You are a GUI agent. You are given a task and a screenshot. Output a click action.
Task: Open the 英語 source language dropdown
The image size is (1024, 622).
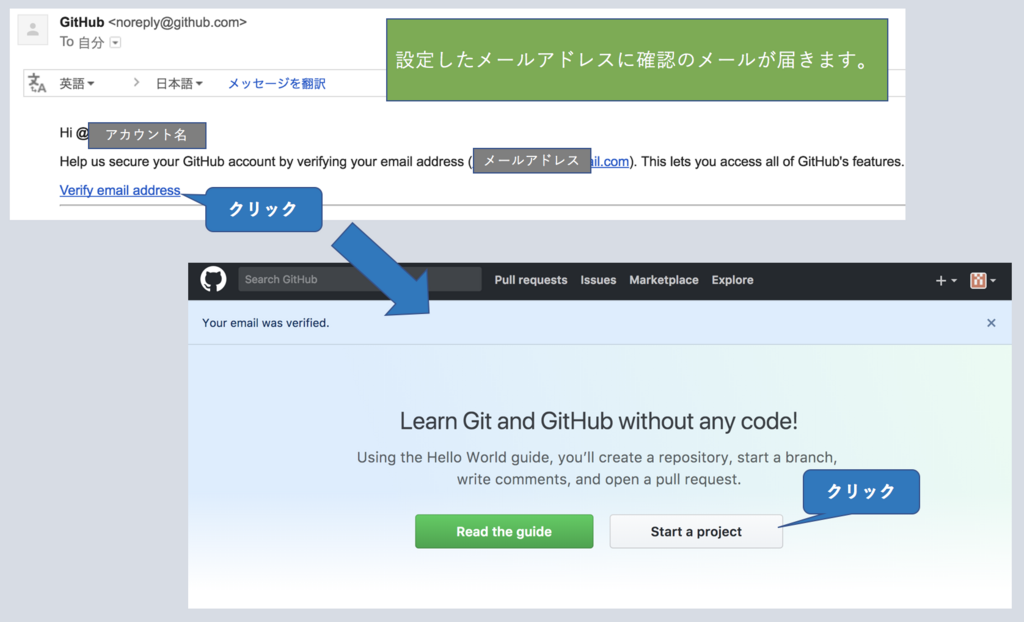pos(77,84)
